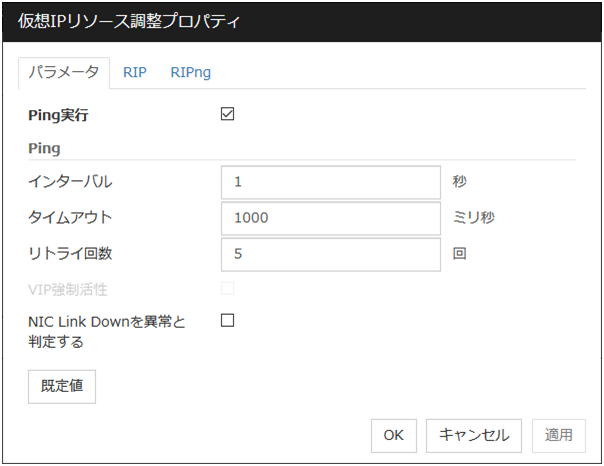Click the キャンセル button
This screenshot has width=604, height=466.
coord(474,435)
